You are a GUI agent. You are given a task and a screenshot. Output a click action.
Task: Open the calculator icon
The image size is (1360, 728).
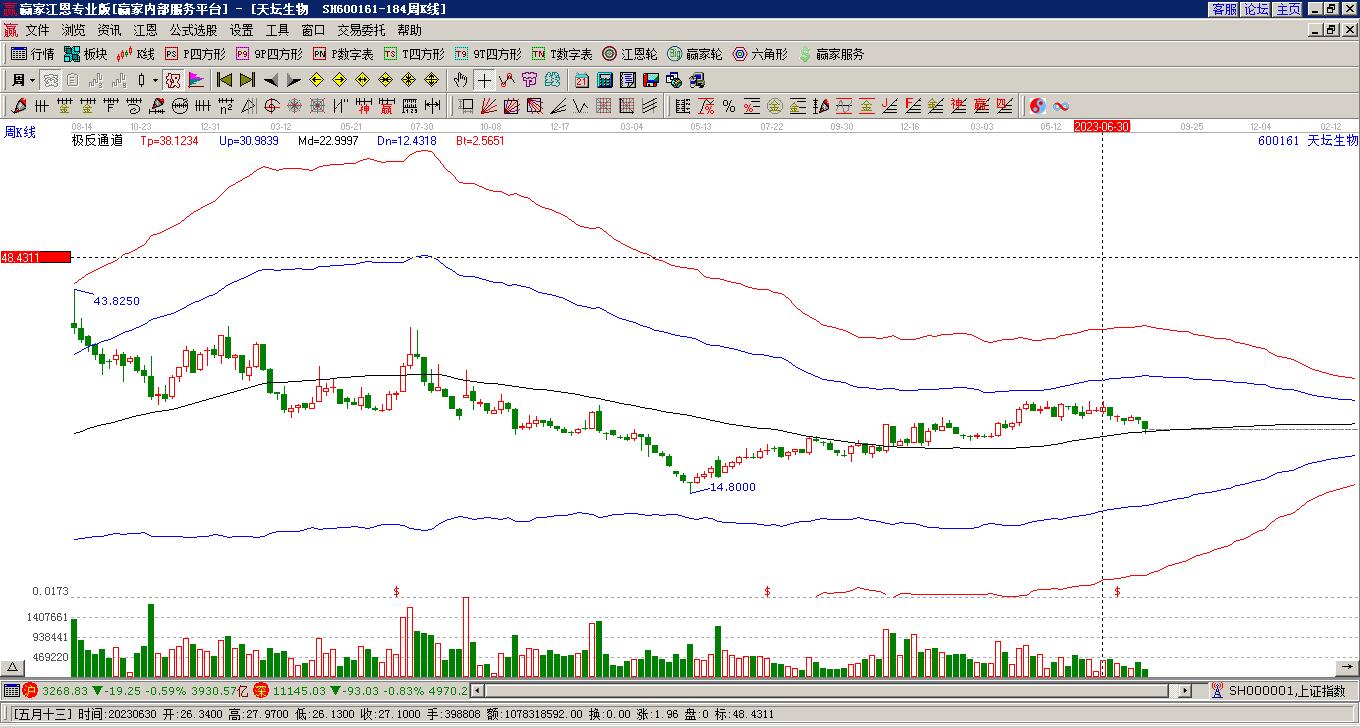[605, 80]
